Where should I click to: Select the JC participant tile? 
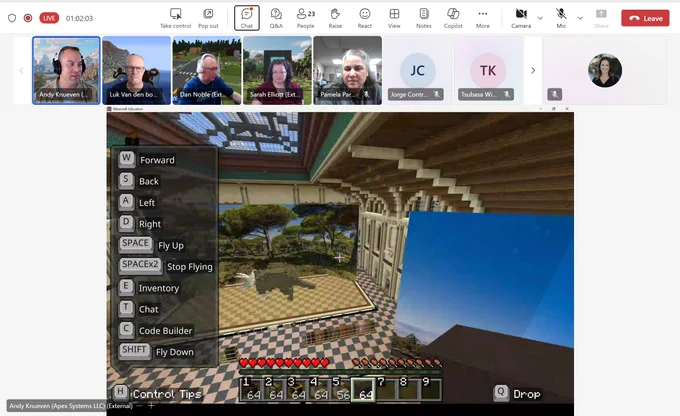click(x=418, y=70)
